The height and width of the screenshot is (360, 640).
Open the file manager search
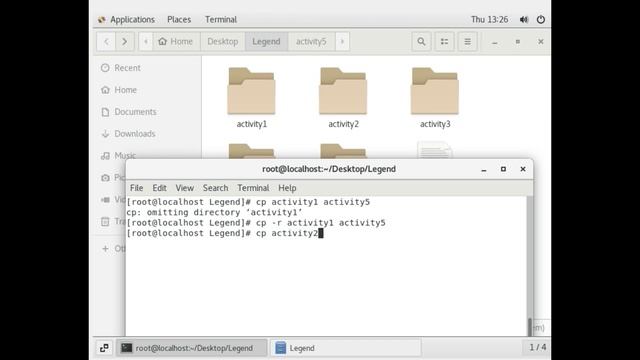click(x=421, y=42)
